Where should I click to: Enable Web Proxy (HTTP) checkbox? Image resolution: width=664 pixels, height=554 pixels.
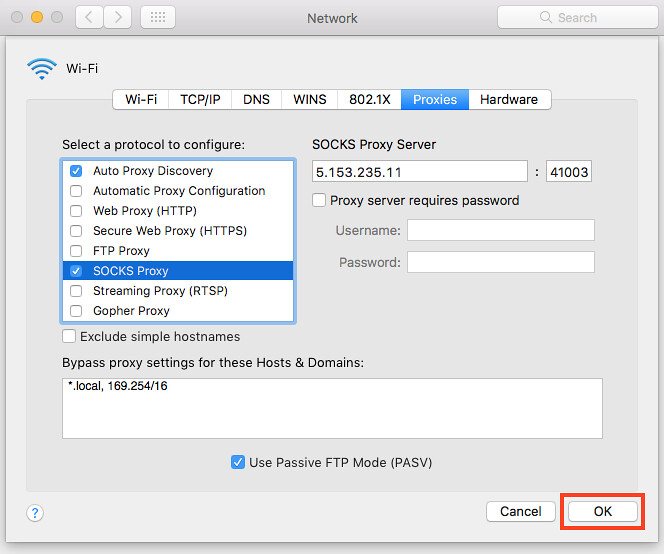point(76,211)
